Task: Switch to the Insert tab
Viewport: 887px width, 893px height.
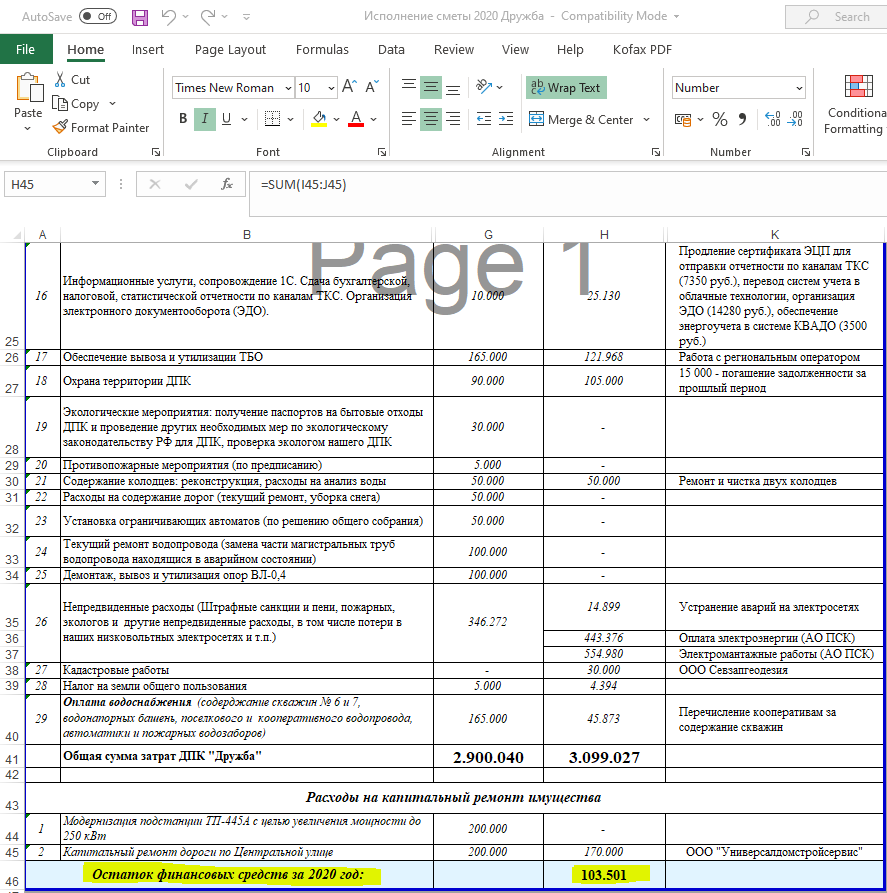Action: [148, 50]
